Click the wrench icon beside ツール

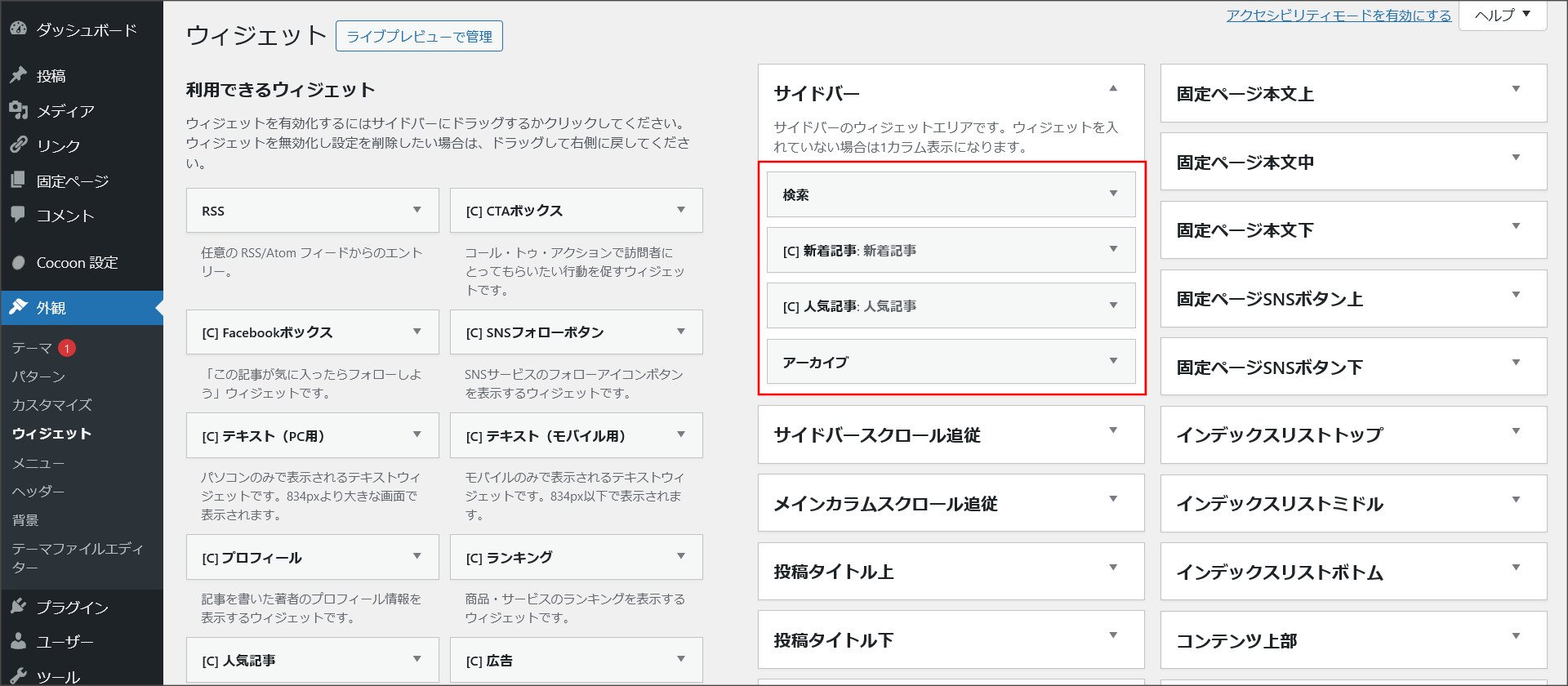(18, 676)
